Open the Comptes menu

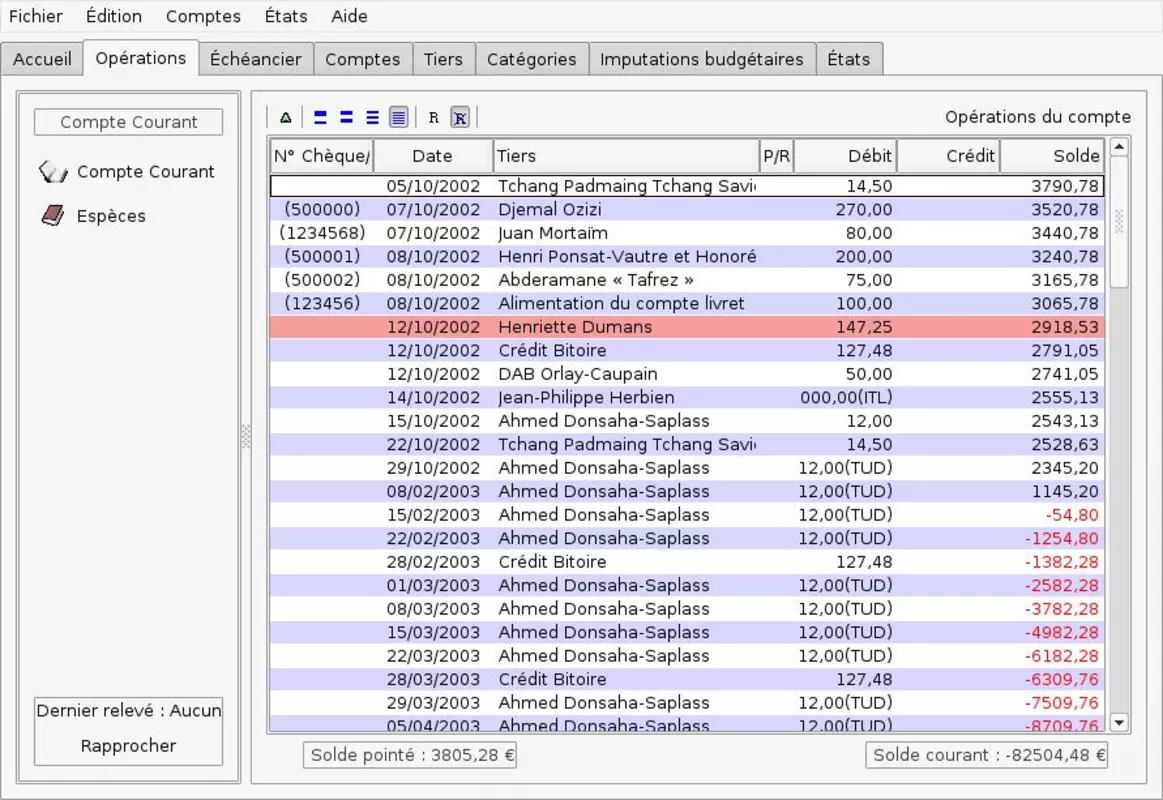click(x=203, y=16)
